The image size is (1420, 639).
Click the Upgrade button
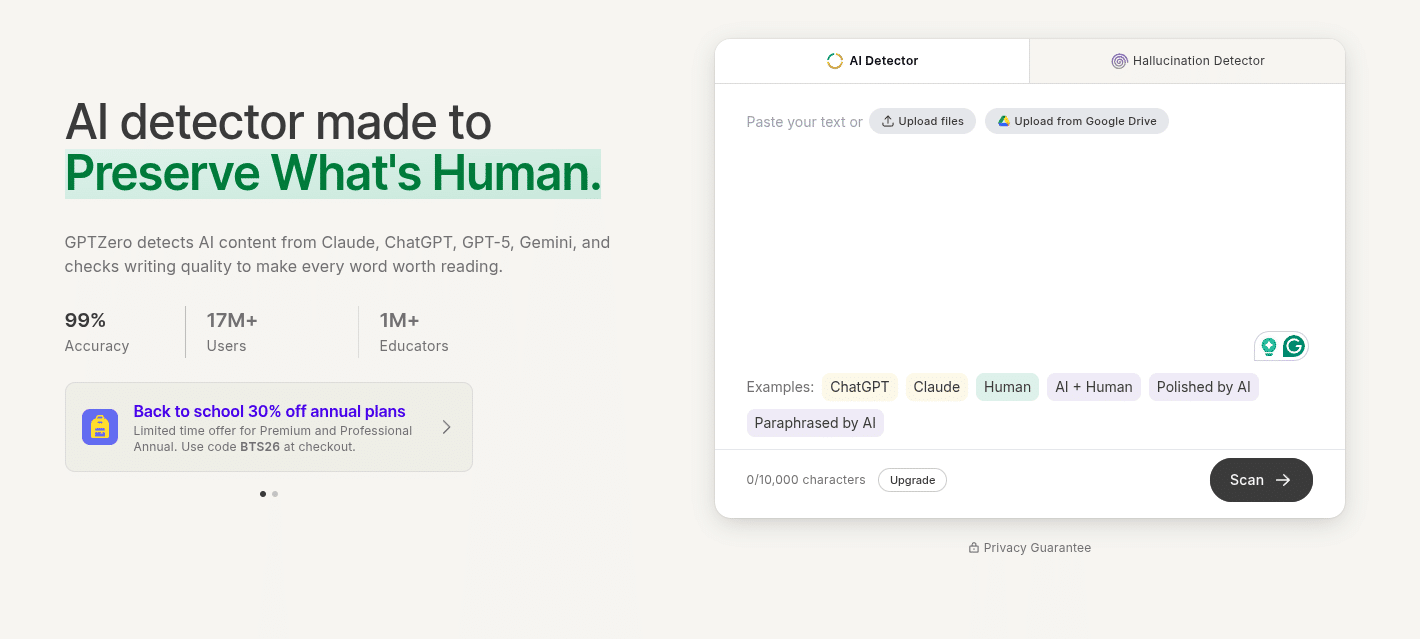coord(912,480)
